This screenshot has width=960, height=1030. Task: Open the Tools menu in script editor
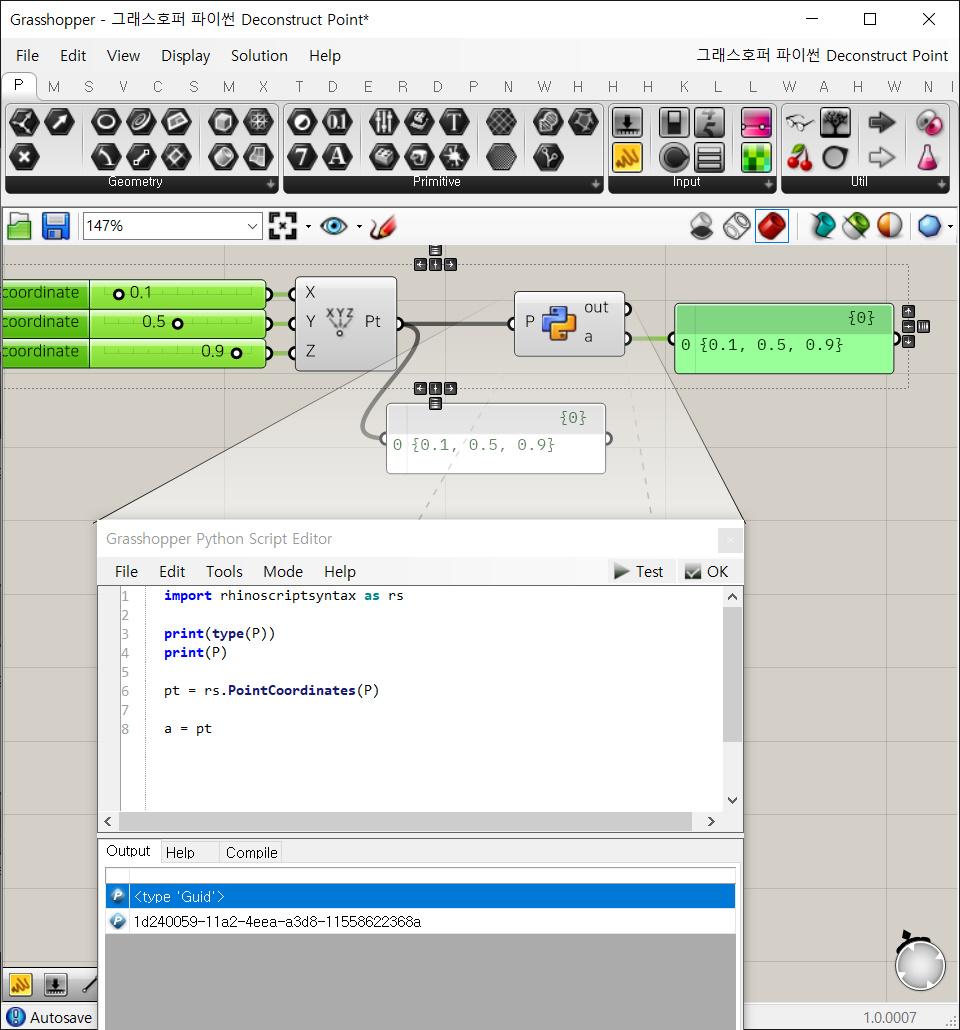click(x=224, y=571)
